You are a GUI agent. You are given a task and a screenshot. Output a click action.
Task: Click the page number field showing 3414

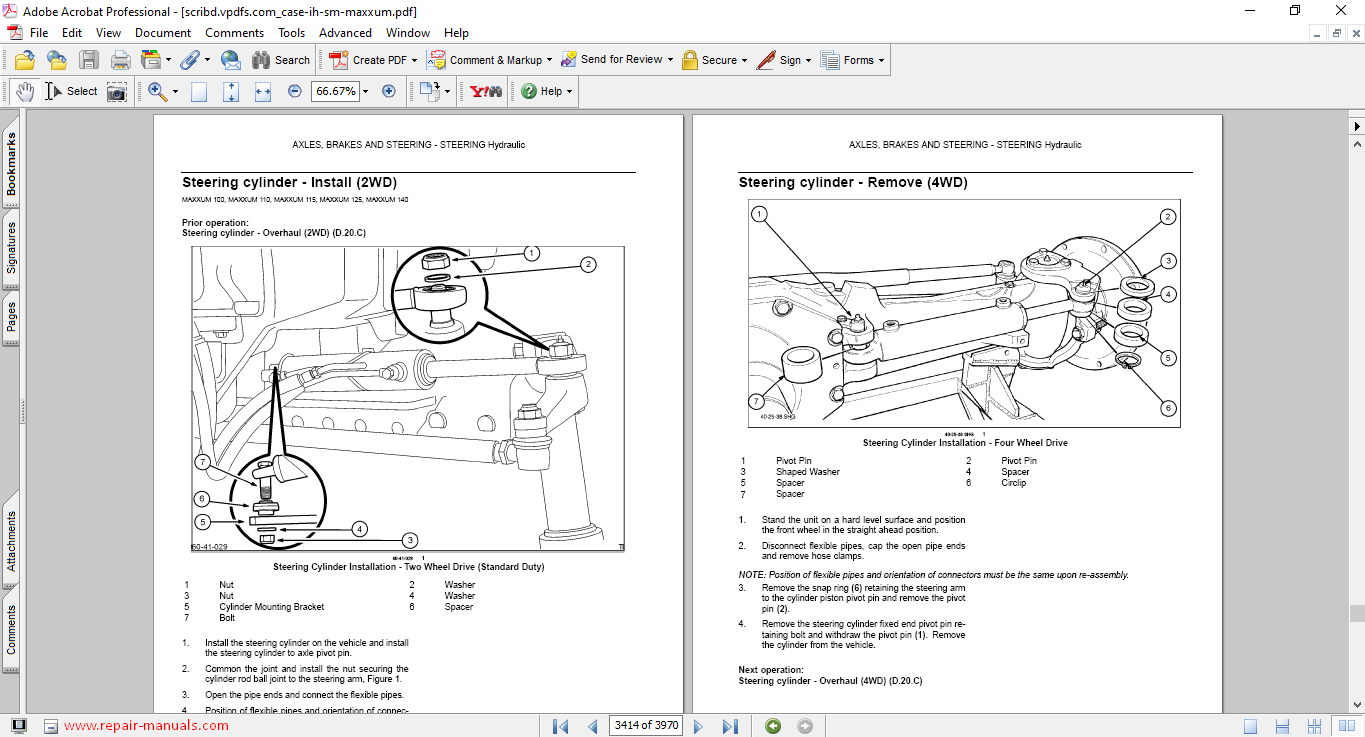(645, 726)
